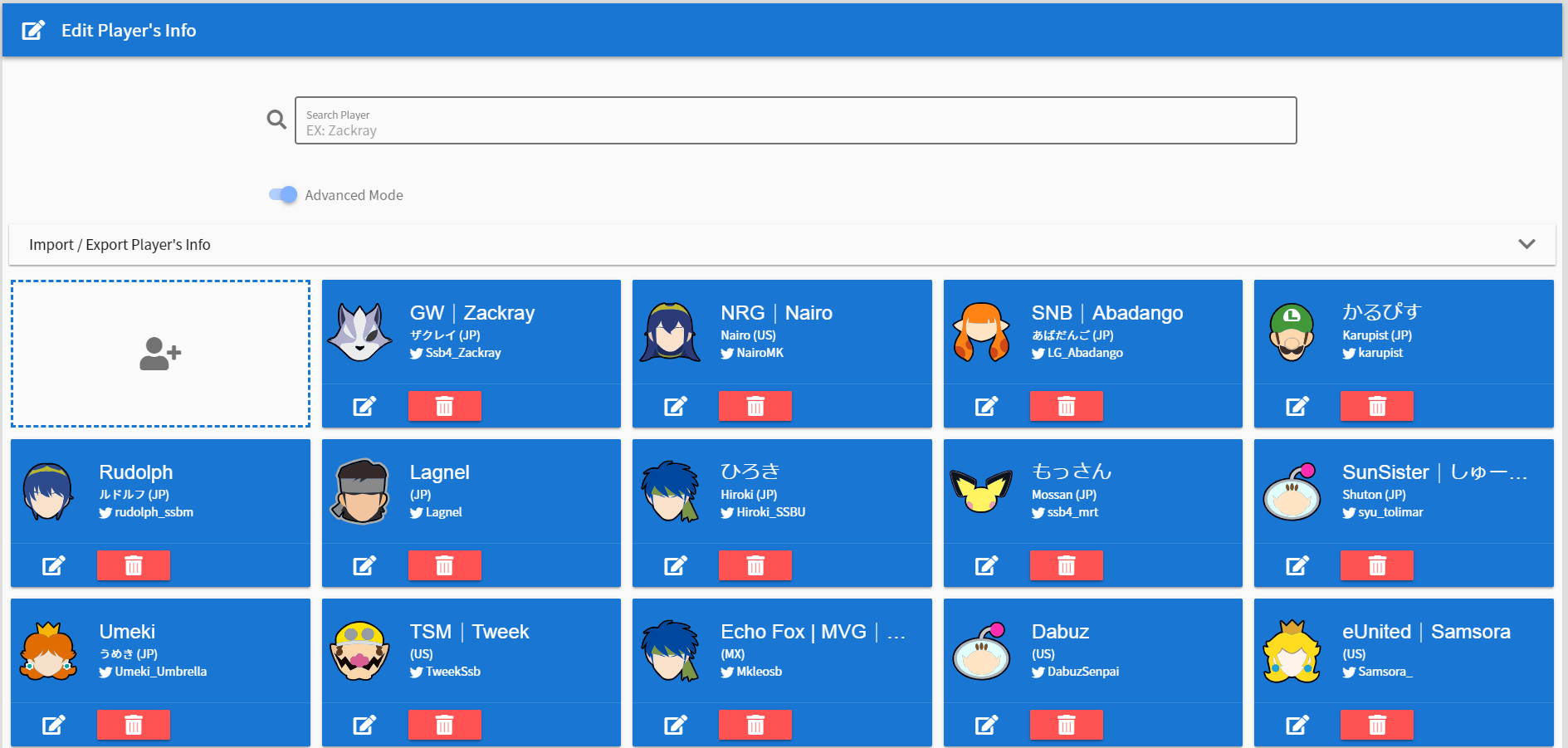Open the TweekSsb Twitter handle
Image resolution: width=1568 pixels, height=748 pixels.
tap(446, 672)
